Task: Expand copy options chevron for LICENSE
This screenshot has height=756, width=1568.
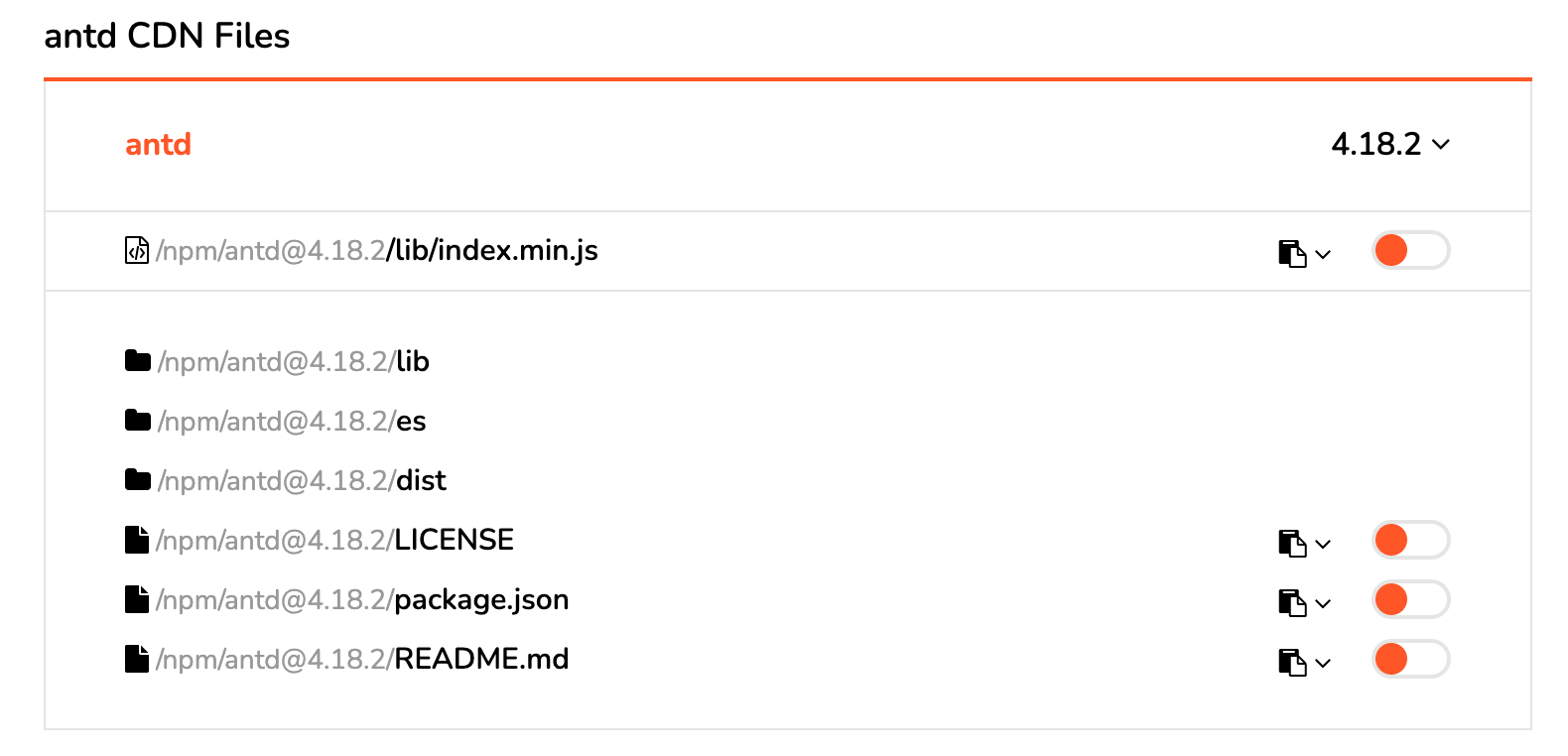Action: 1323,544
